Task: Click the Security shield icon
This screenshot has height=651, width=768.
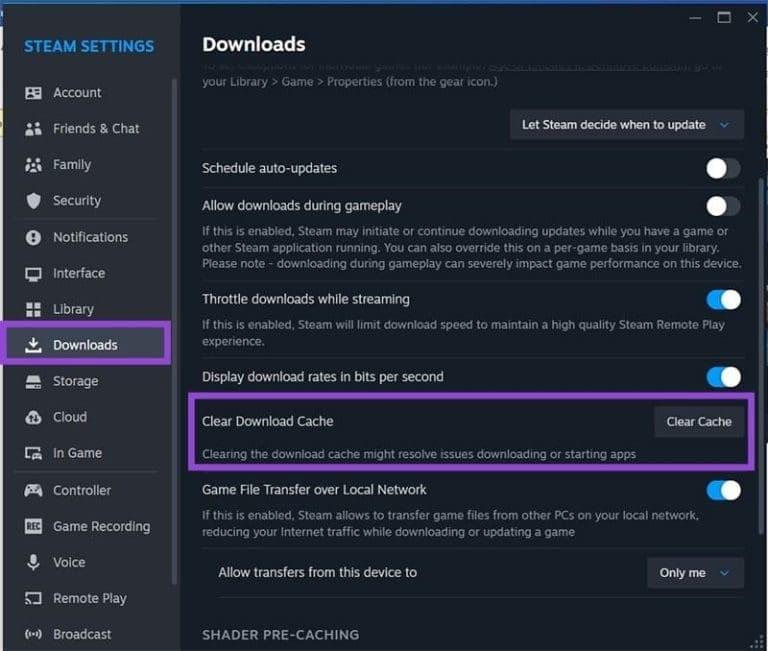Action: point(34,201)
